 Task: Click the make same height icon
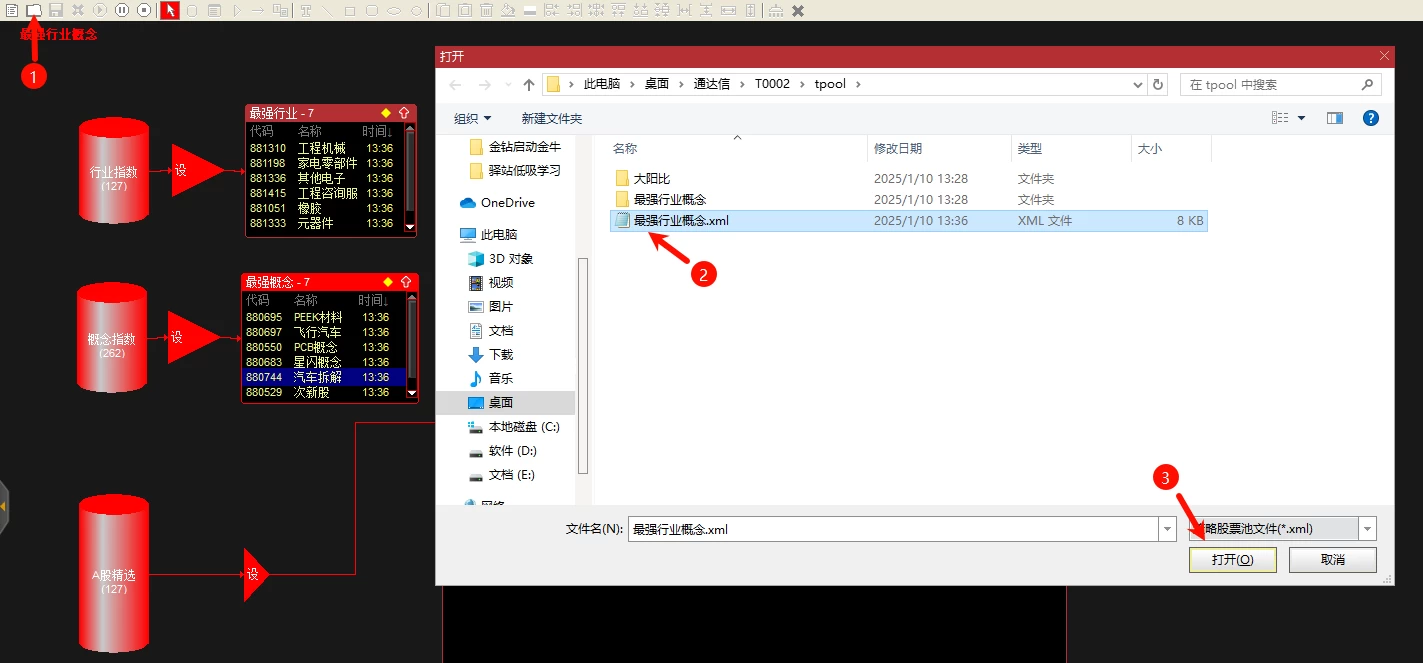pos(750,10)
